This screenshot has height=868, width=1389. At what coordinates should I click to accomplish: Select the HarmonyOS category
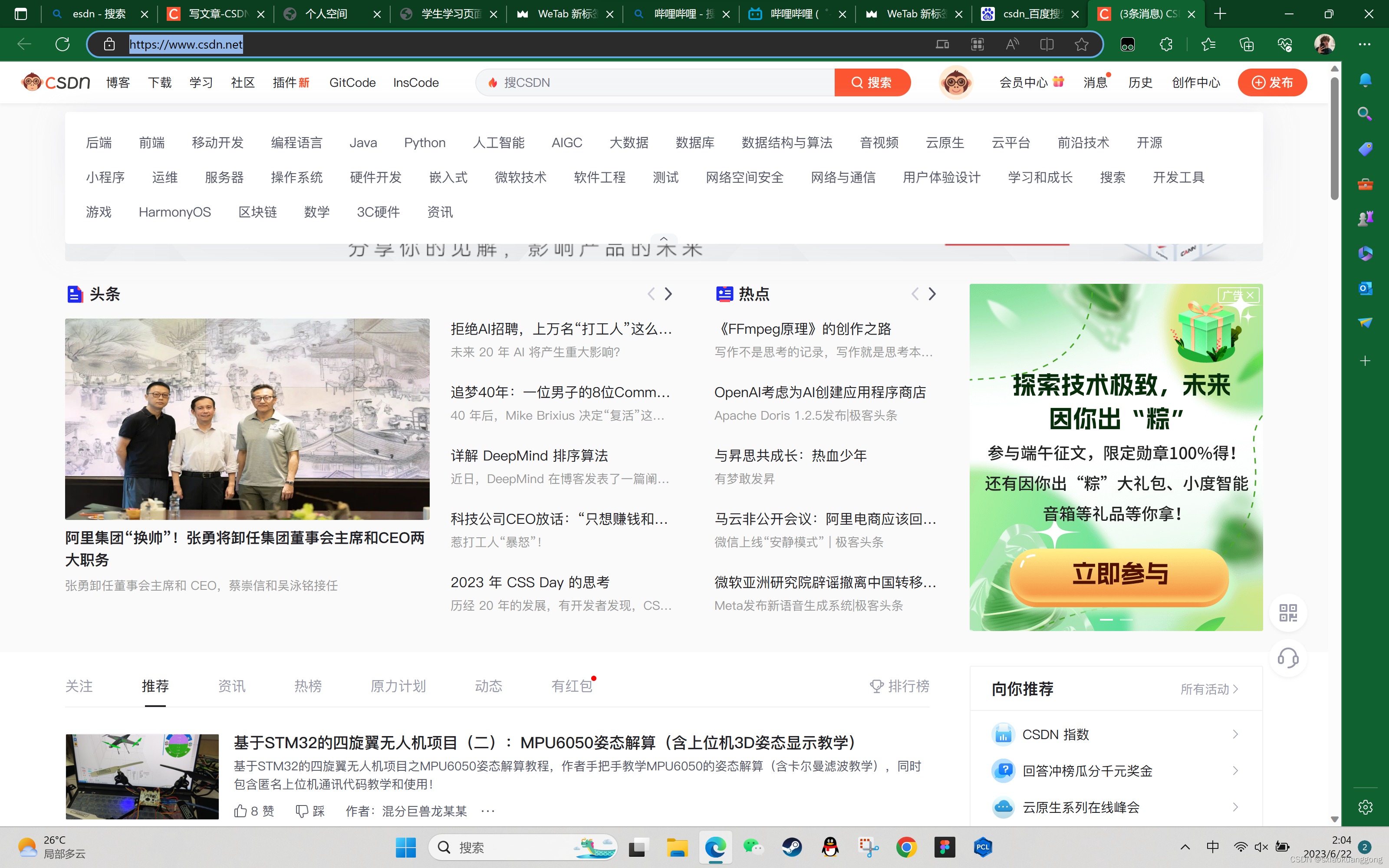[174, 212]
